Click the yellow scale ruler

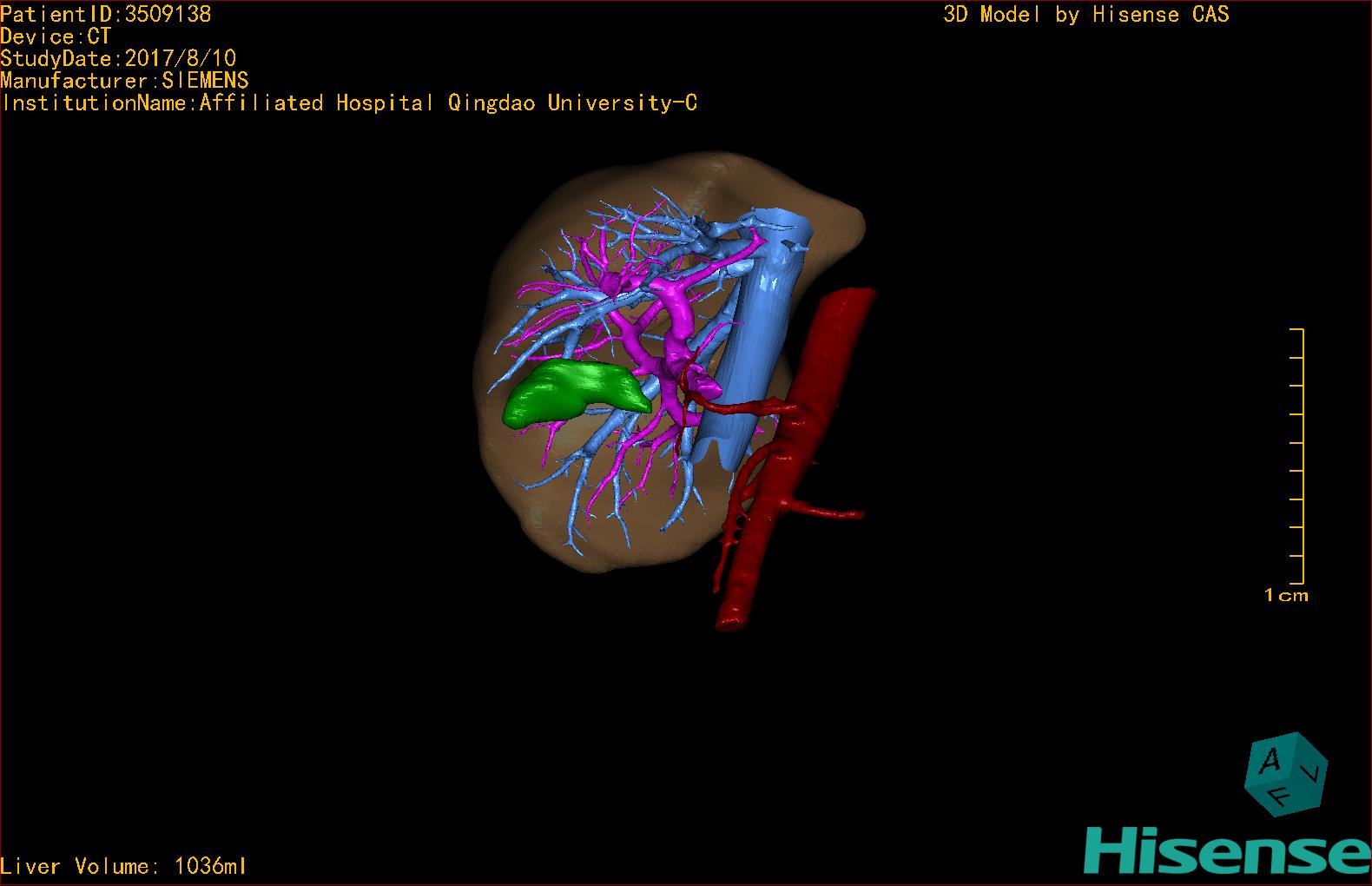click(x=1297, y=456)
